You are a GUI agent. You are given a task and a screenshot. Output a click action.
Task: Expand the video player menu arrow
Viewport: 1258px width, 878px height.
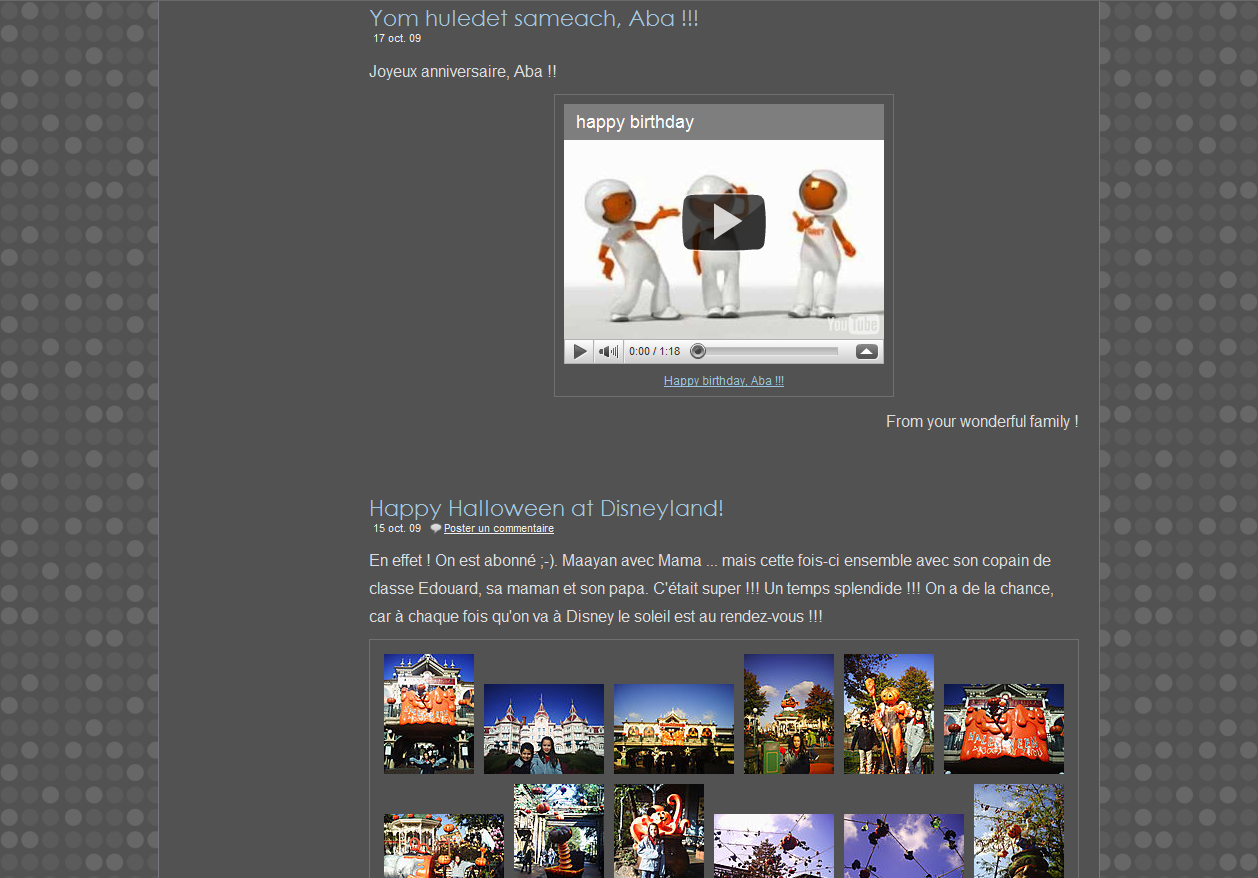click(x=866, y=352)
